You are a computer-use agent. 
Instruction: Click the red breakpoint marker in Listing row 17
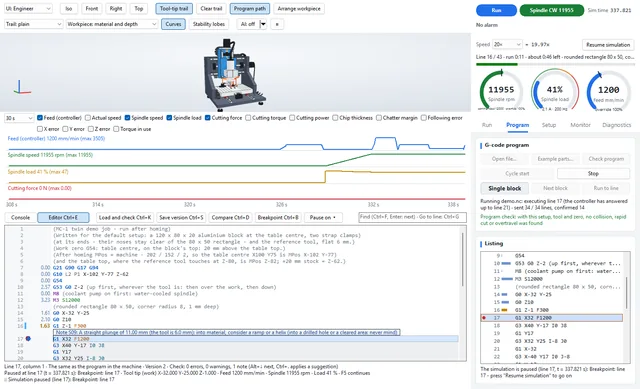pyautogui.click(x=484, y=318)
